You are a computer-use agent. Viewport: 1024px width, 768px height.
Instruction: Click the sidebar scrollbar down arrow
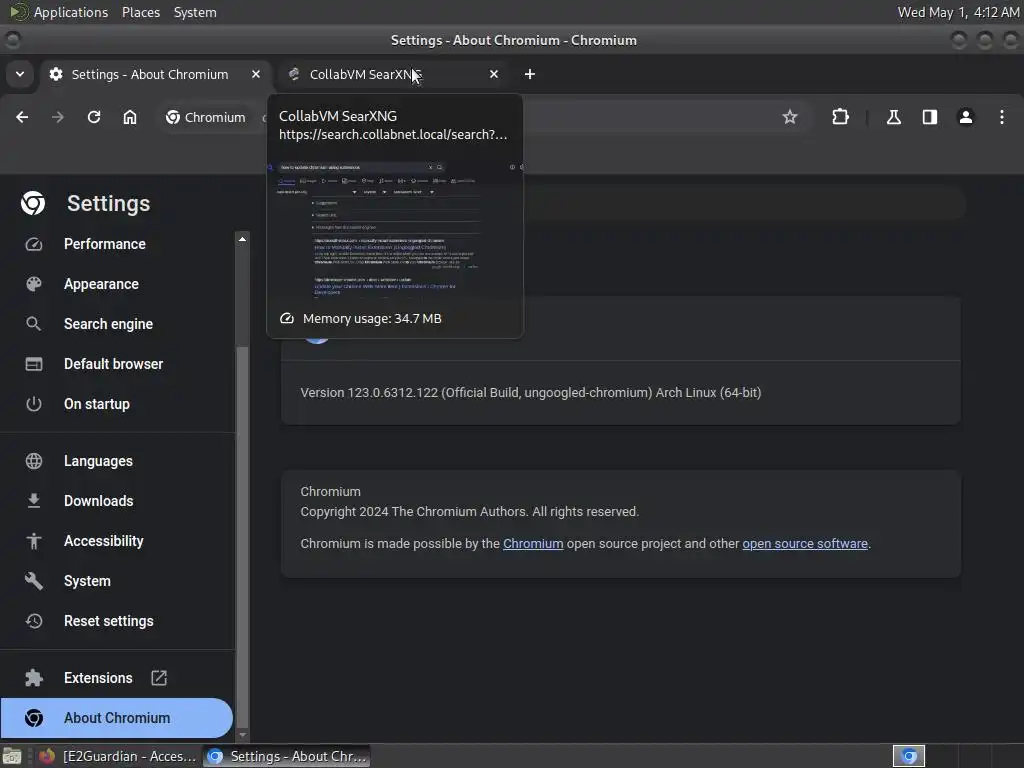click(x=242, y=735)
